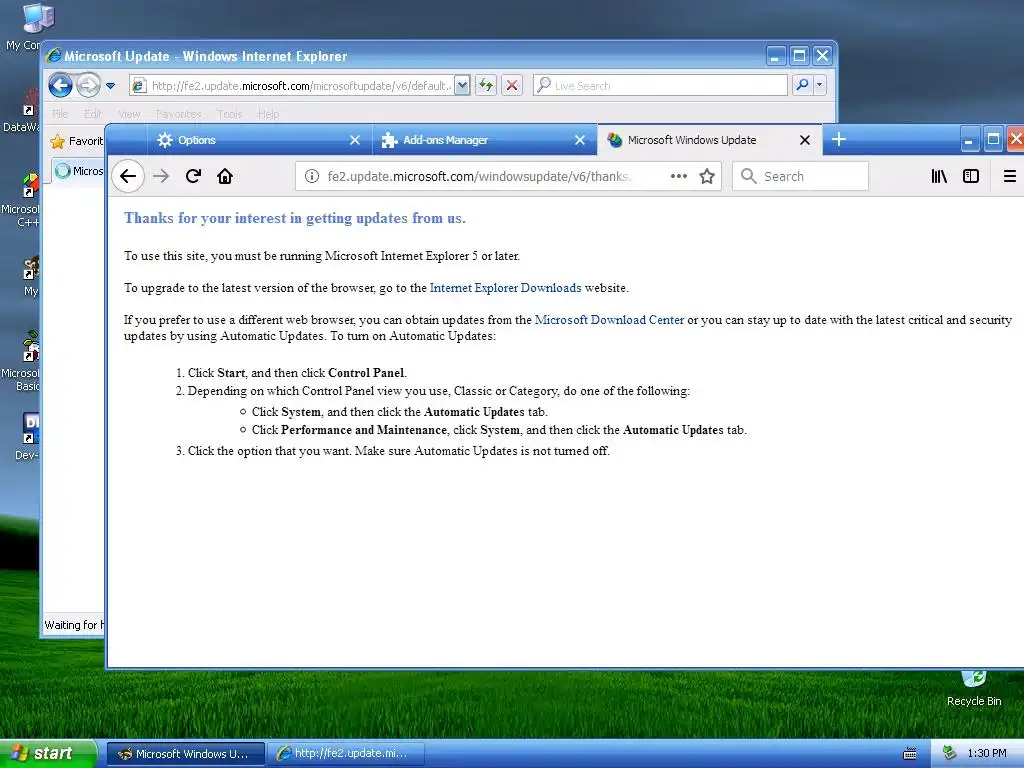Click Internet Explorer back button
Image resolution: width=1024 pixels, height=768 pixels.
(x=60, y=86)
